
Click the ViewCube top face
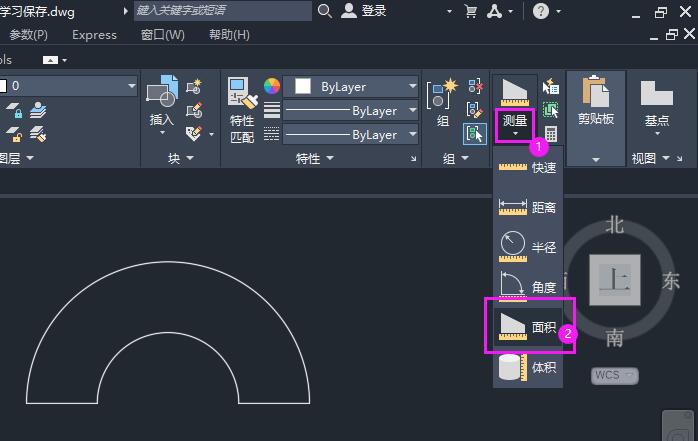(x=615, y=280)
